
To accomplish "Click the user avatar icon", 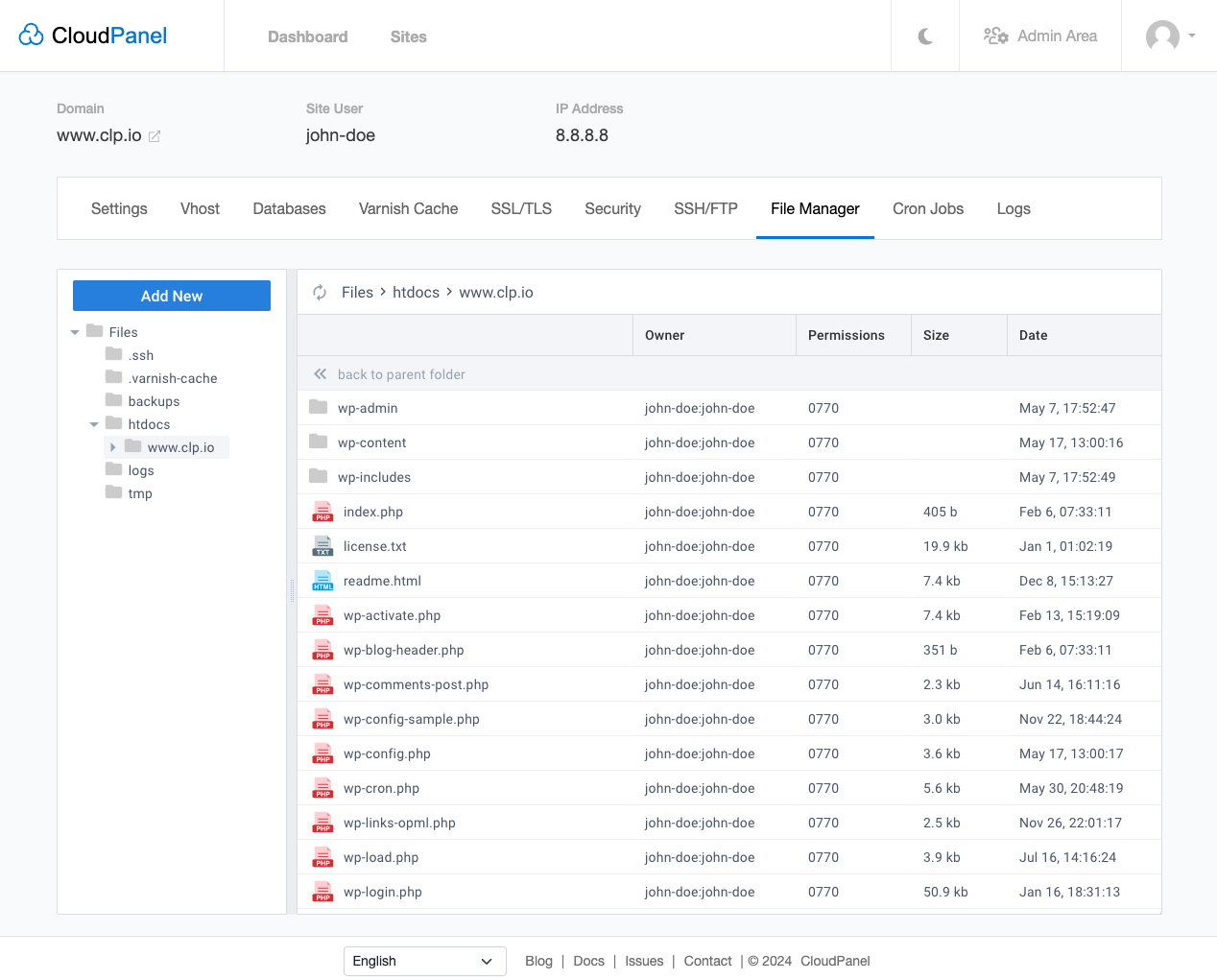I will click(x=1162, y=36).
